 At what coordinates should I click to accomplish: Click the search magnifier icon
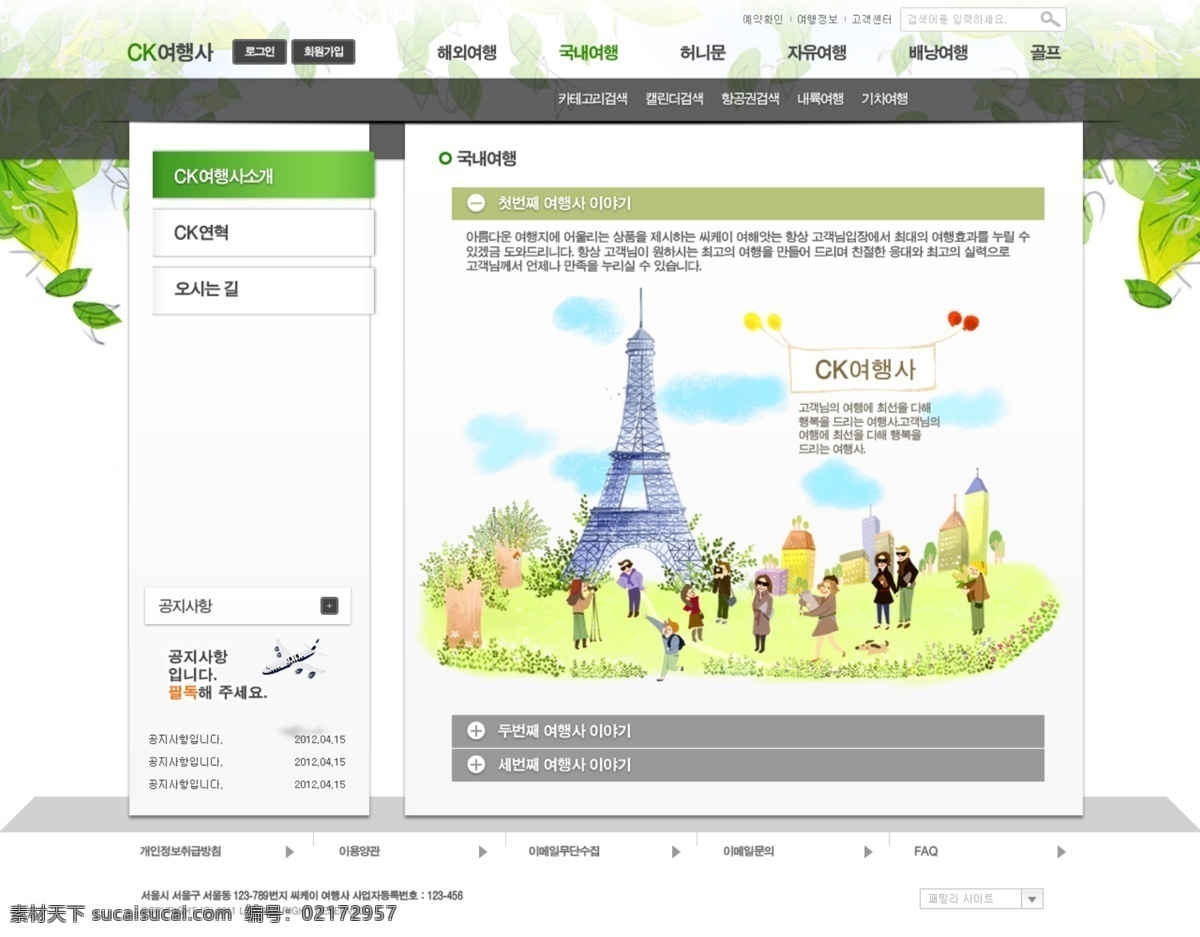pyautogui.click(x=1049, y=19)
